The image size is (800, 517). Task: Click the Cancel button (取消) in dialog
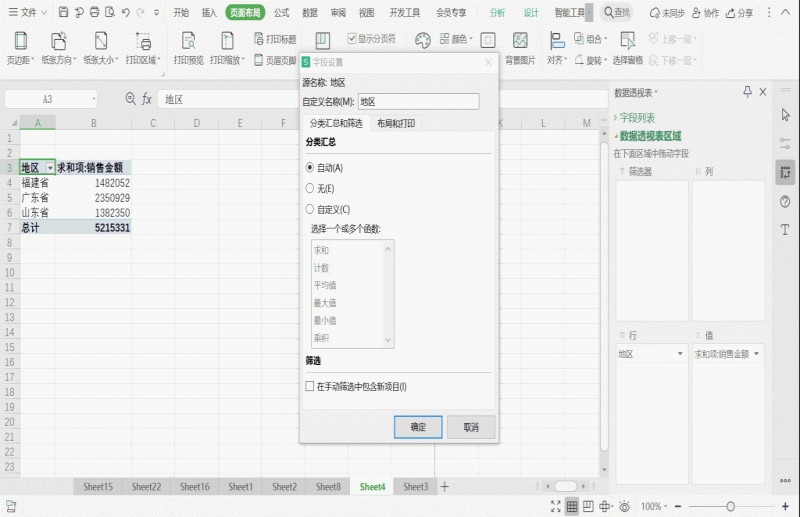coord(471,427)
